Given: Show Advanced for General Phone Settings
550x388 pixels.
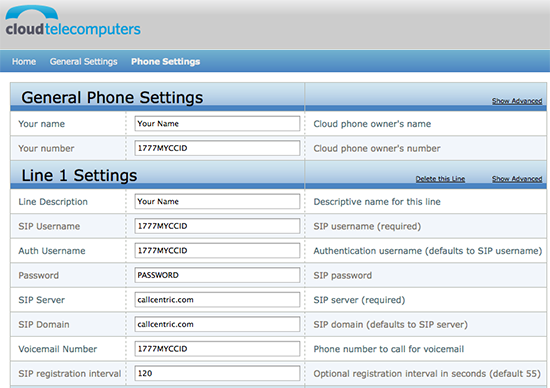Looking at the screenshot, I should pos(517,101).
